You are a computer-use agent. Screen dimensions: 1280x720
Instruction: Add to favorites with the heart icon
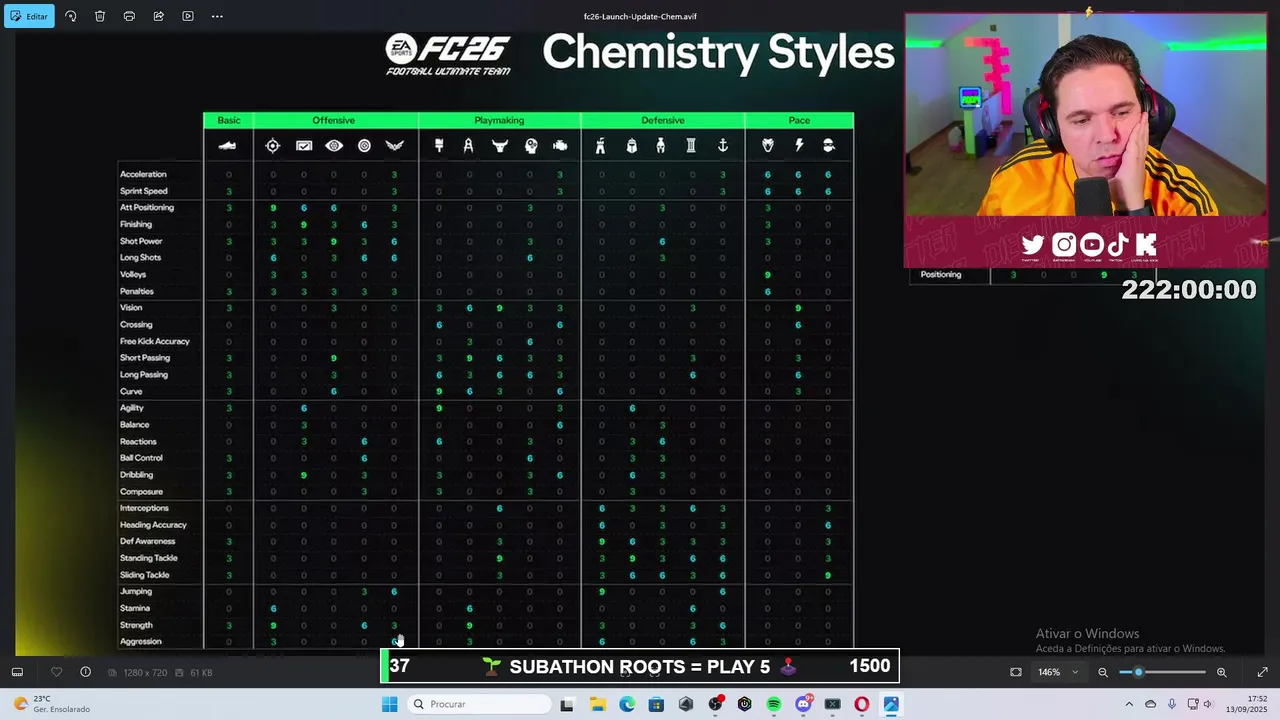tap(56, 672)
